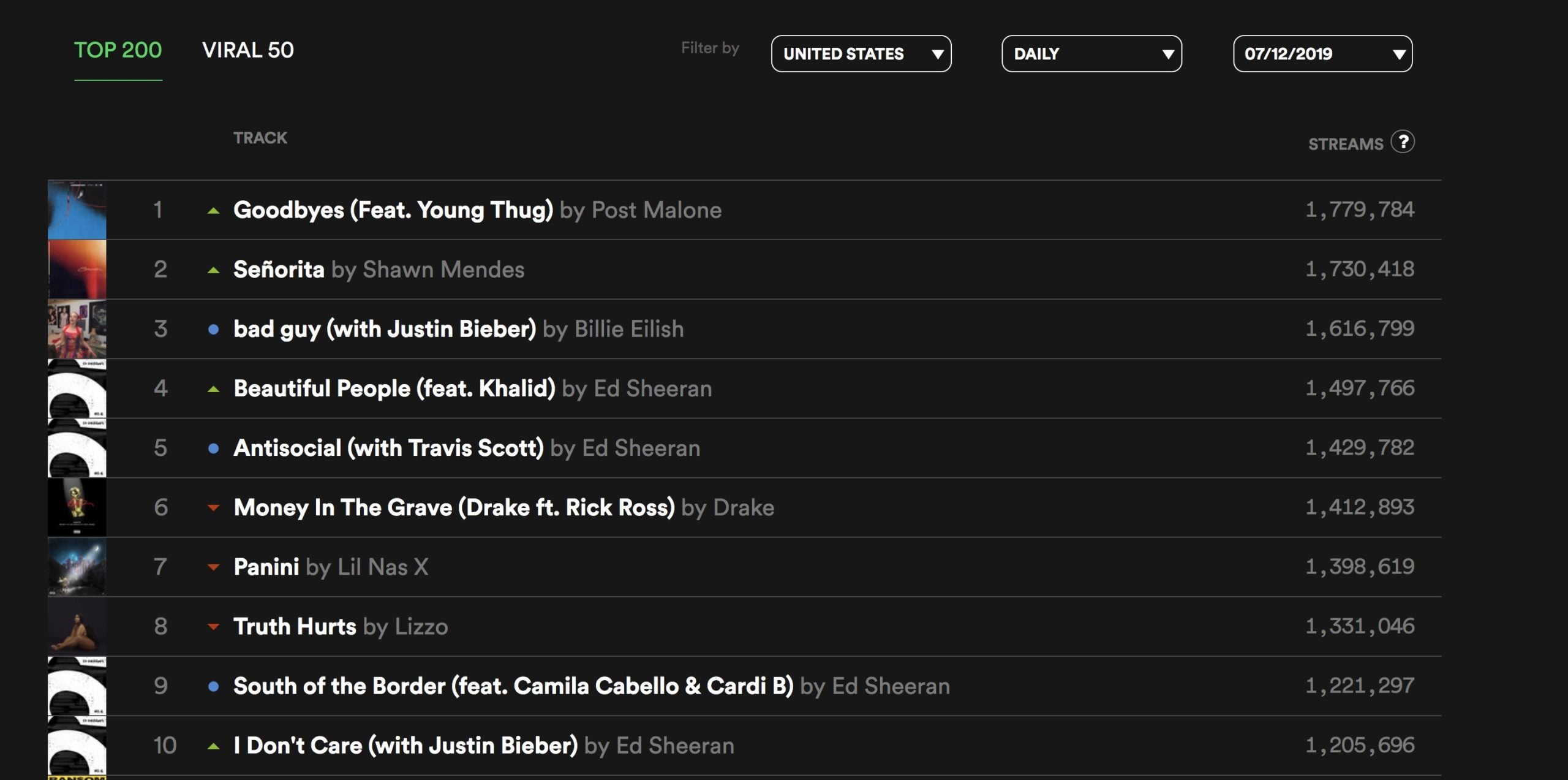Screen dimensions: 1568x780
Task: Click red down arrow beside Truth Hurts
Action: pyautogui.click(x=213, y=627)
